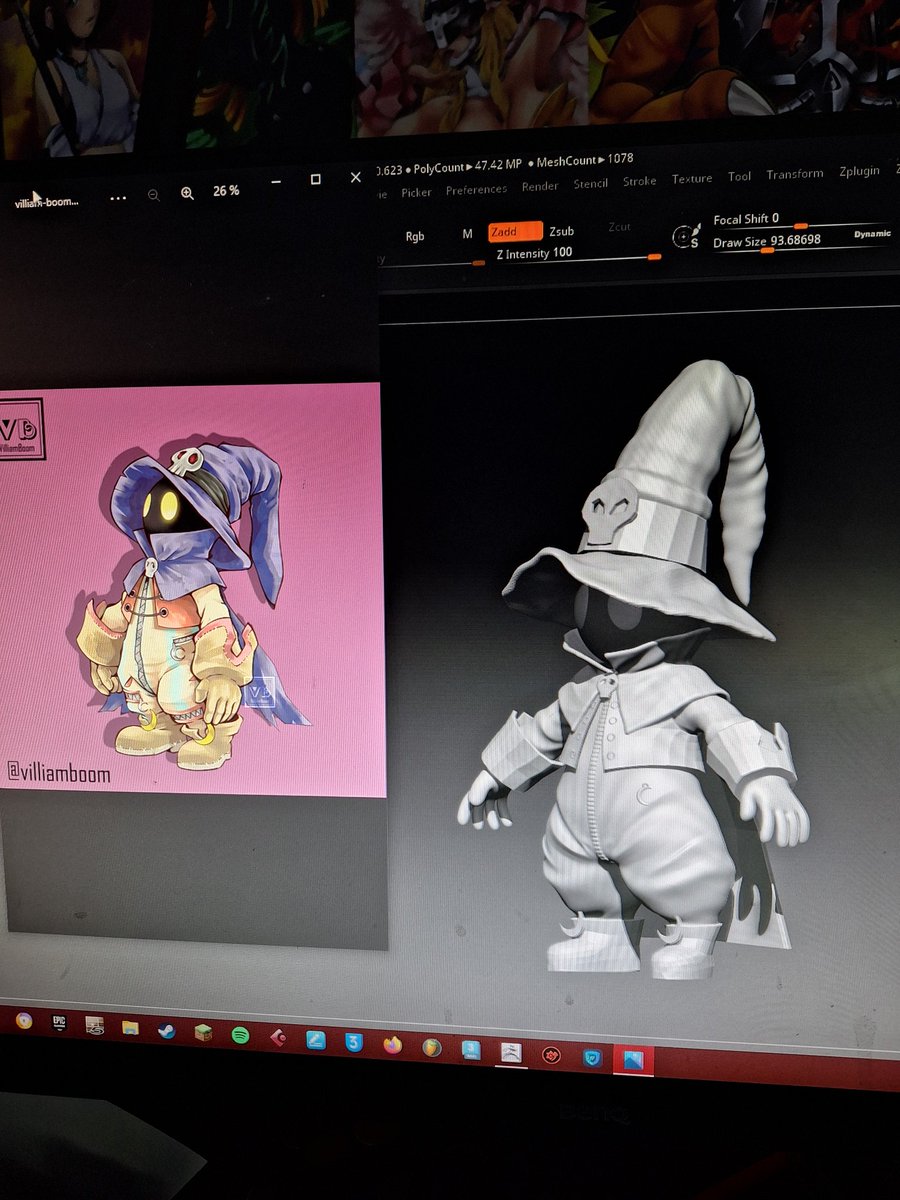This screenshot has height=1200, width=900.
Task: Open Firefox from the taskbar
Action: point(393,1045)
